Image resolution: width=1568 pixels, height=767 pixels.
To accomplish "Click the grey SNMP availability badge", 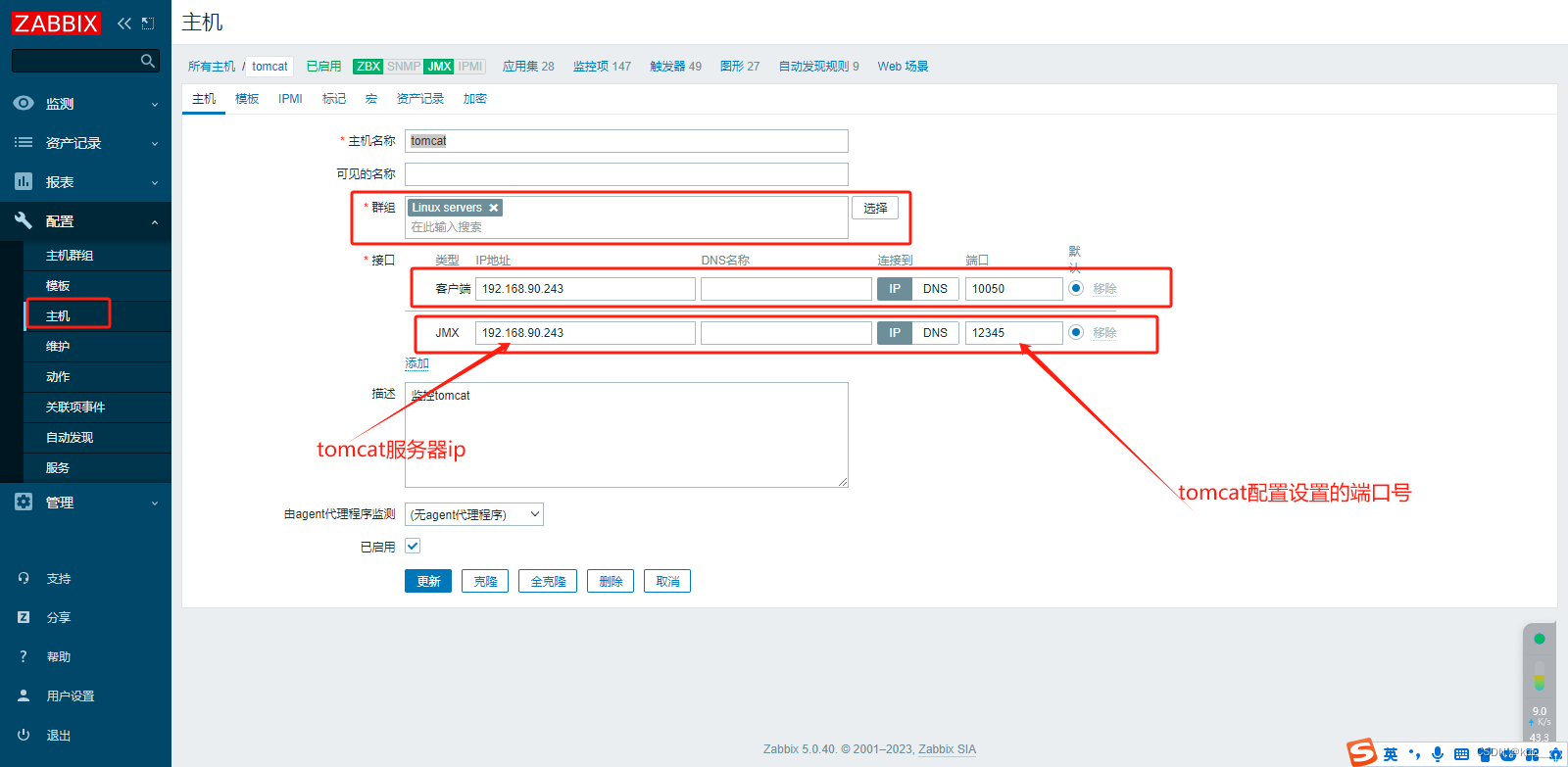I will (x=404, y=67).
